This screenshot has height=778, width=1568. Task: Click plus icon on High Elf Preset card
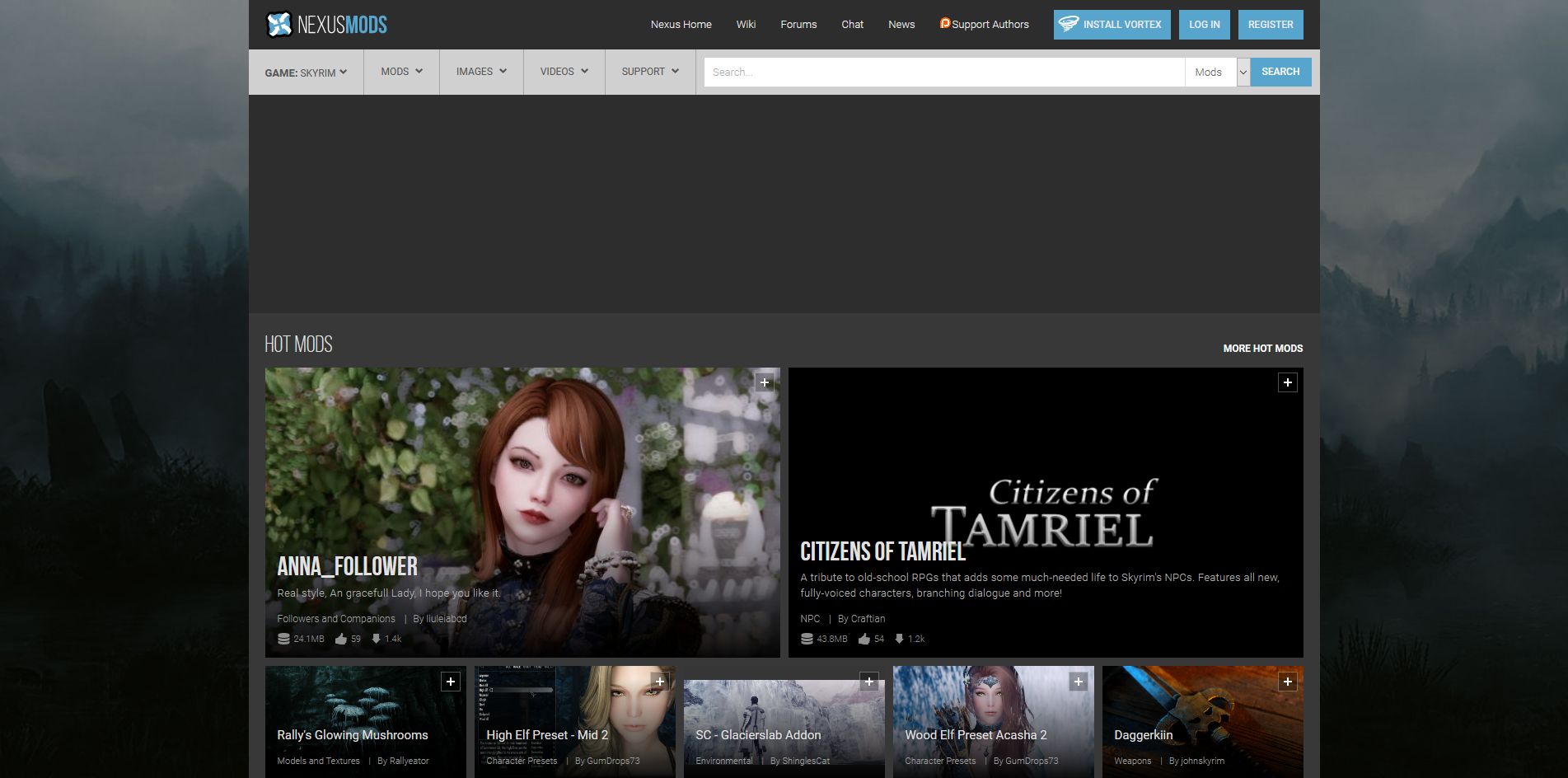click(659, 682)
